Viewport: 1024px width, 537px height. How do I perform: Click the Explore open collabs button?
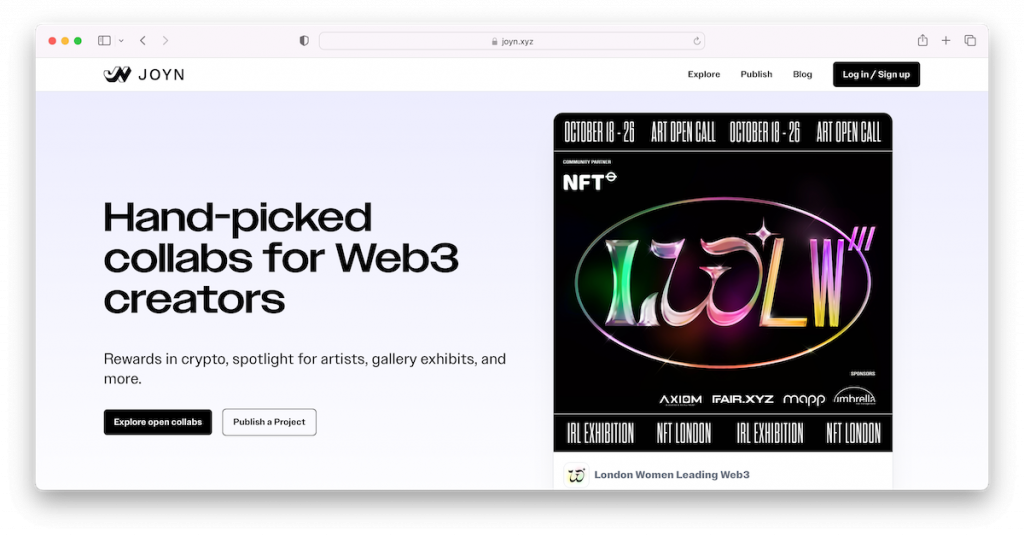(158, 422)
